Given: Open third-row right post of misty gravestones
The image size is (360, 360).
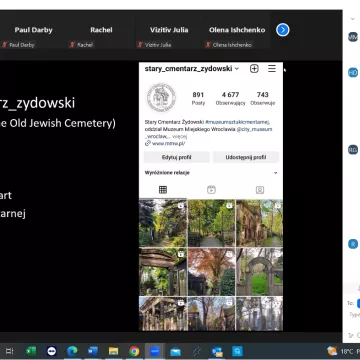Looking at the screenshot, I should click(x=259, y=314).
